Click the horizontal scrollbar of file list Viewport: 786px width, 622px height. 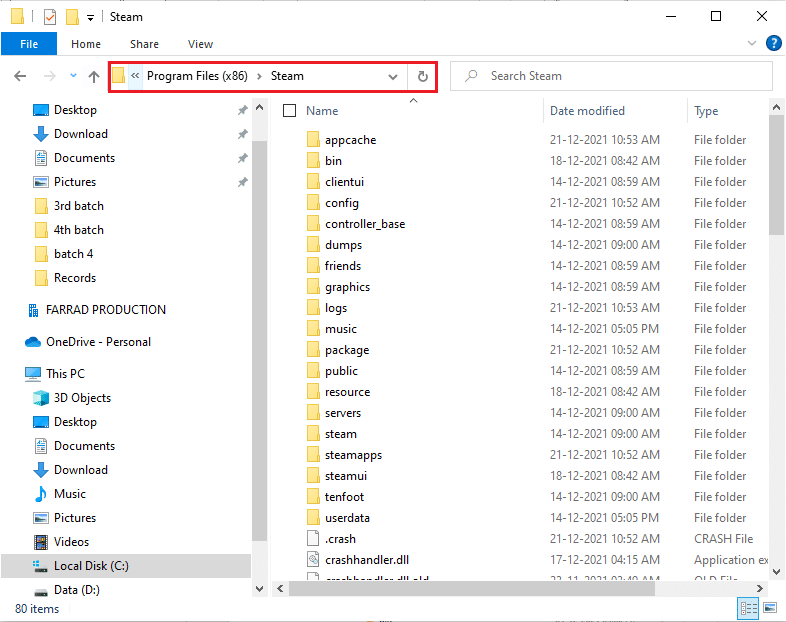click(472, 588)
